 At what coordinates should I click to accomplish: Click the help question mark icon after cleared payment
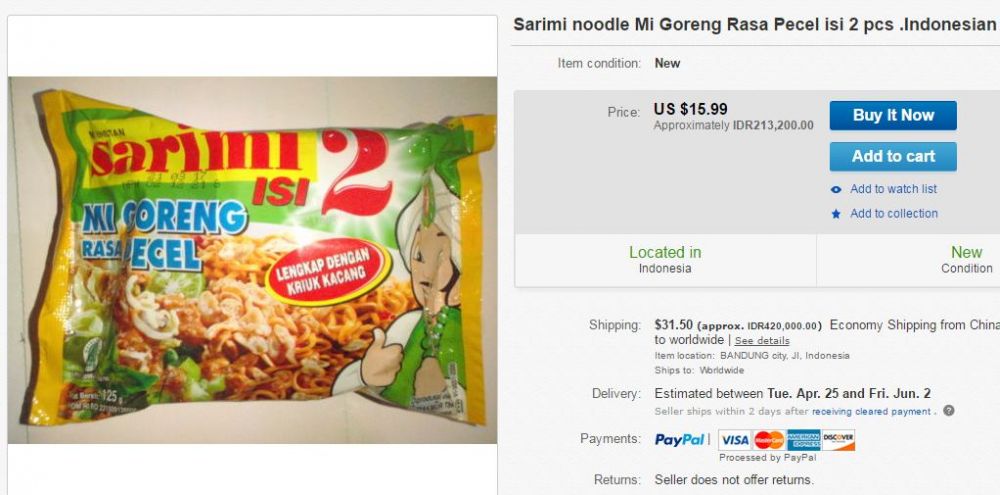coord(949,411)
